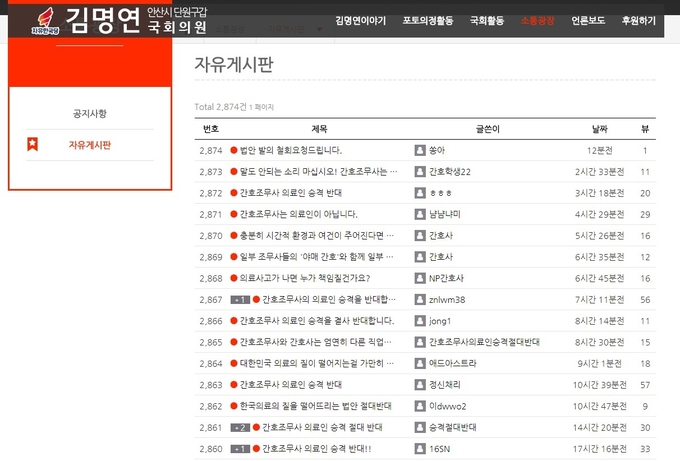Image resolution: width=680 pixels, height=461 pixels.
Task: Click the 김명연 국회의원 site title
Action: point(136,20)
